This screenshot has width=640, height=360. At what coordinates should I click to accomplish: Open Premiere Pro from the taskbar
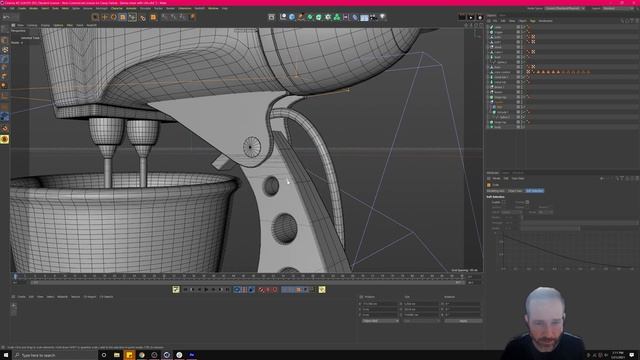tap(191, 355)
